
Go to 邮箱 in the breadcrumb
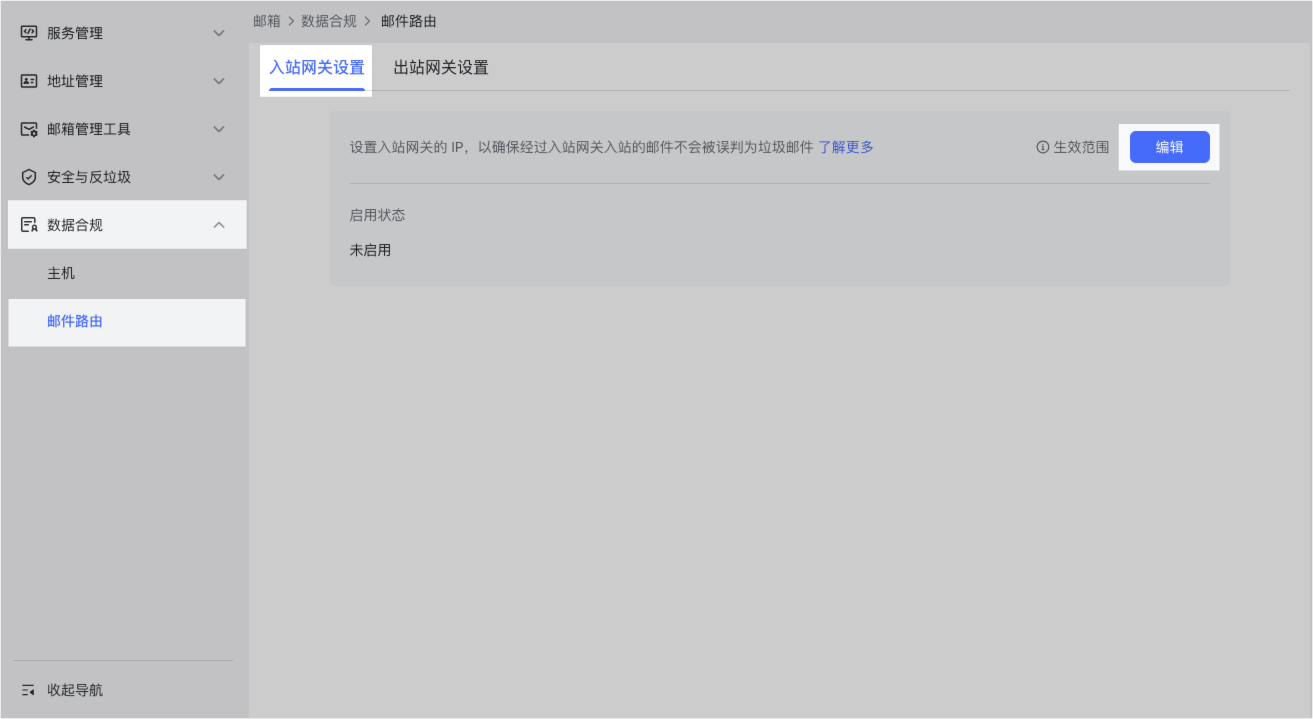click(267, 21)
